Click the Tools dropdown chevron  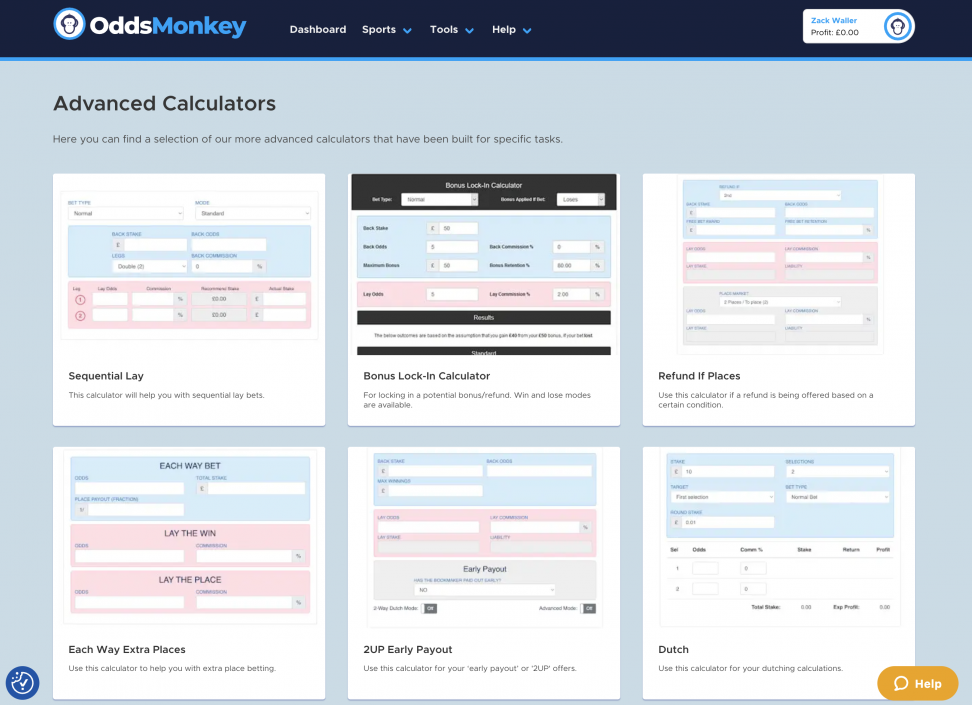[x=469, y=30]
